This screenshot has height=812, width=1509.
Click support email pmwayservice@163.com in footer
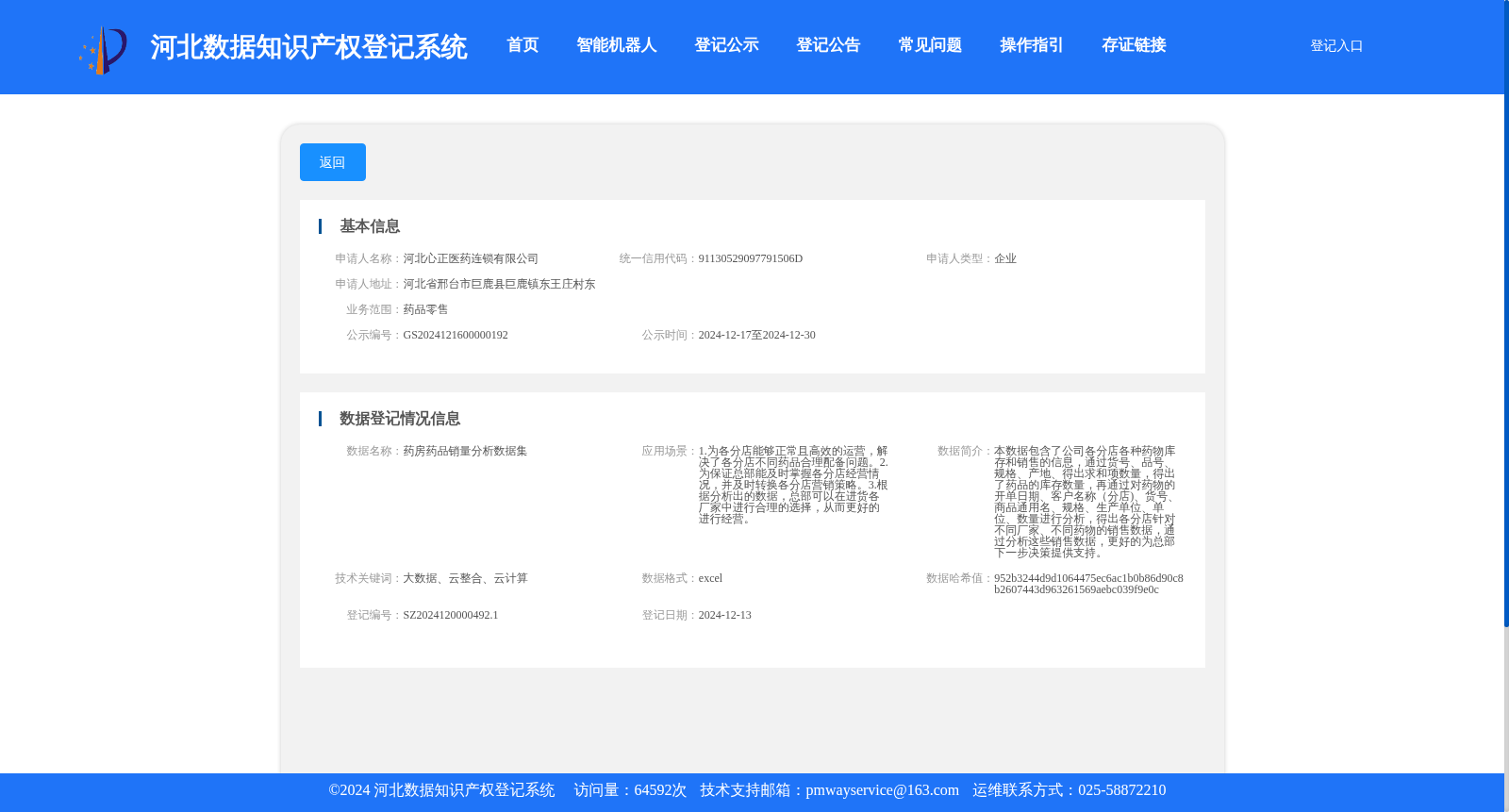[882, 790]
